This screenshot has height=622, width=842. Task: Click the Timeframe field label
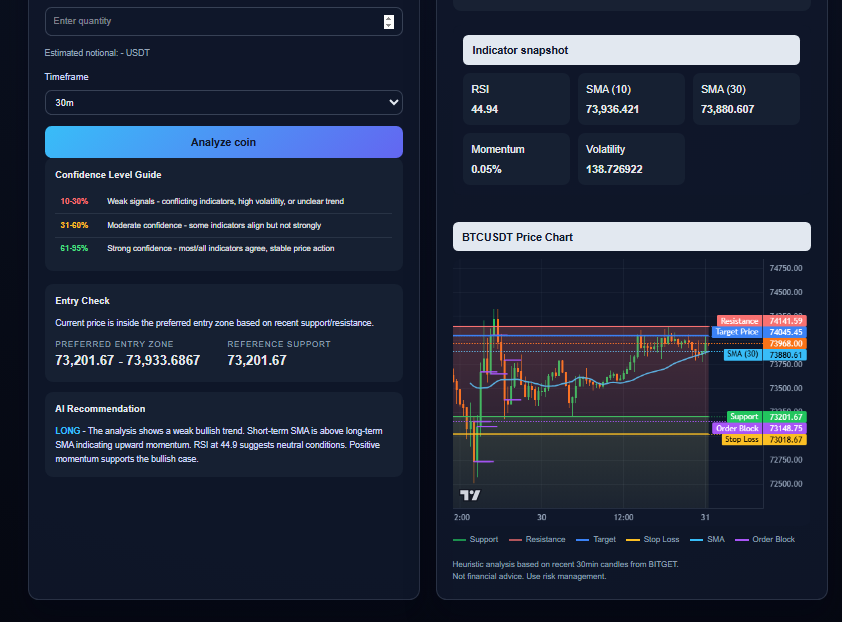(x=67, y=77)
